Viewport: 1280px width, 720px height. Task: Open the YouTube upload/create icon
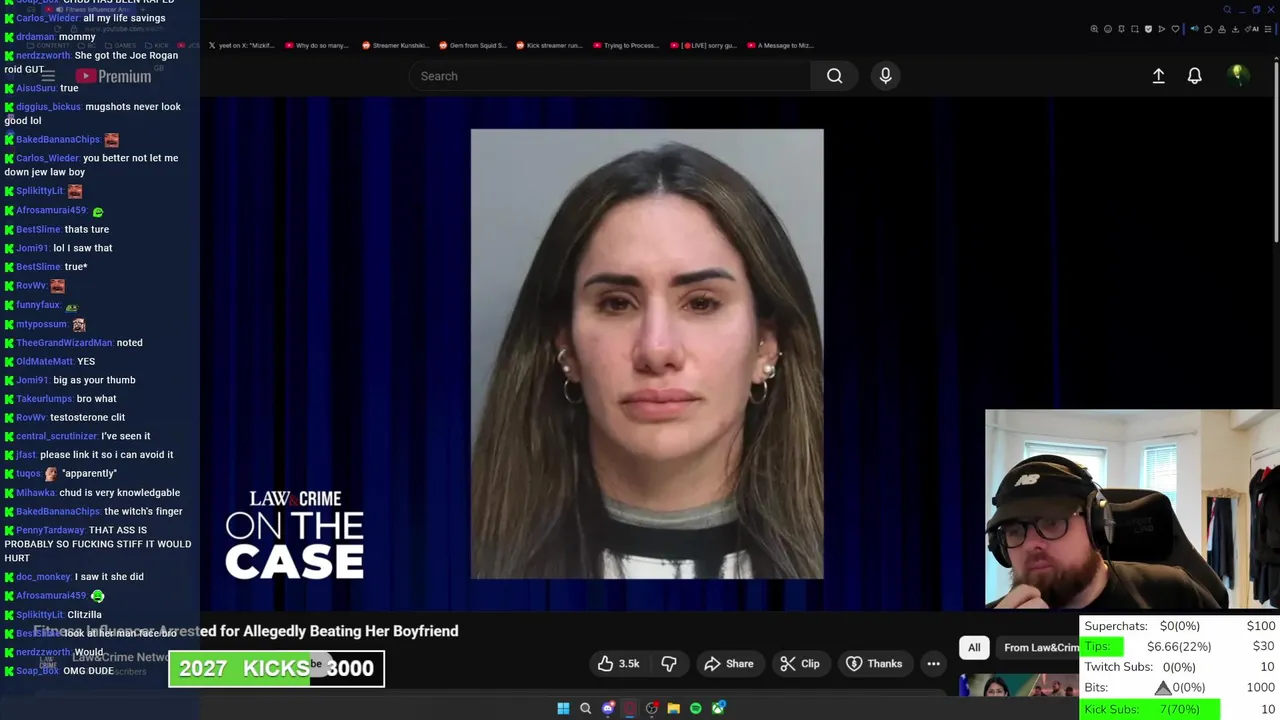(x=1158, y=76)
